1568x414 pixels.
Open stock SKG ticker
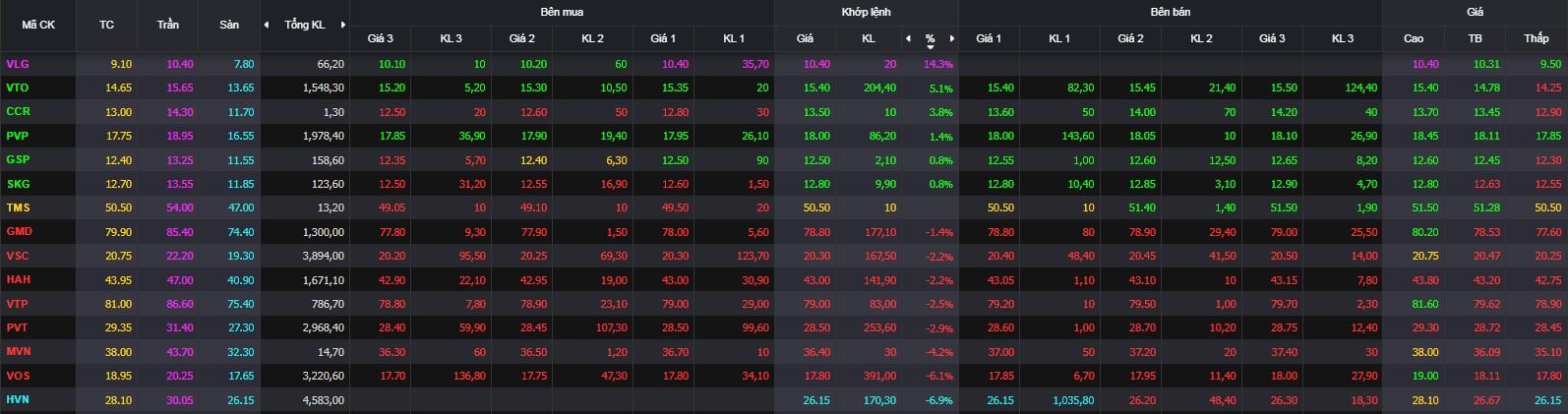click(18, 184)
